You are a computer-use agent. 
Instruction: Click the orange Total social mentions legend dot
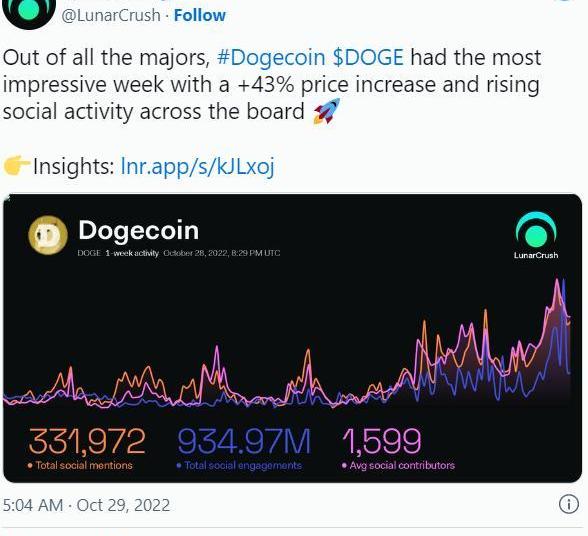click(30, 465)
